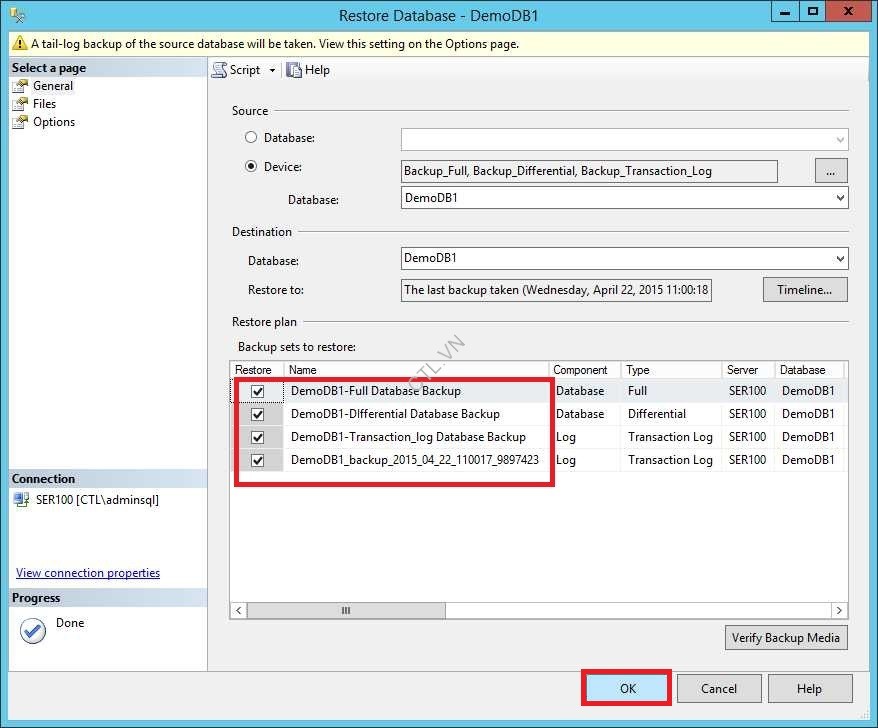The image size is (878, 728).
Task: Click the General page icon in the sidebar
Action: pos(23,85)
